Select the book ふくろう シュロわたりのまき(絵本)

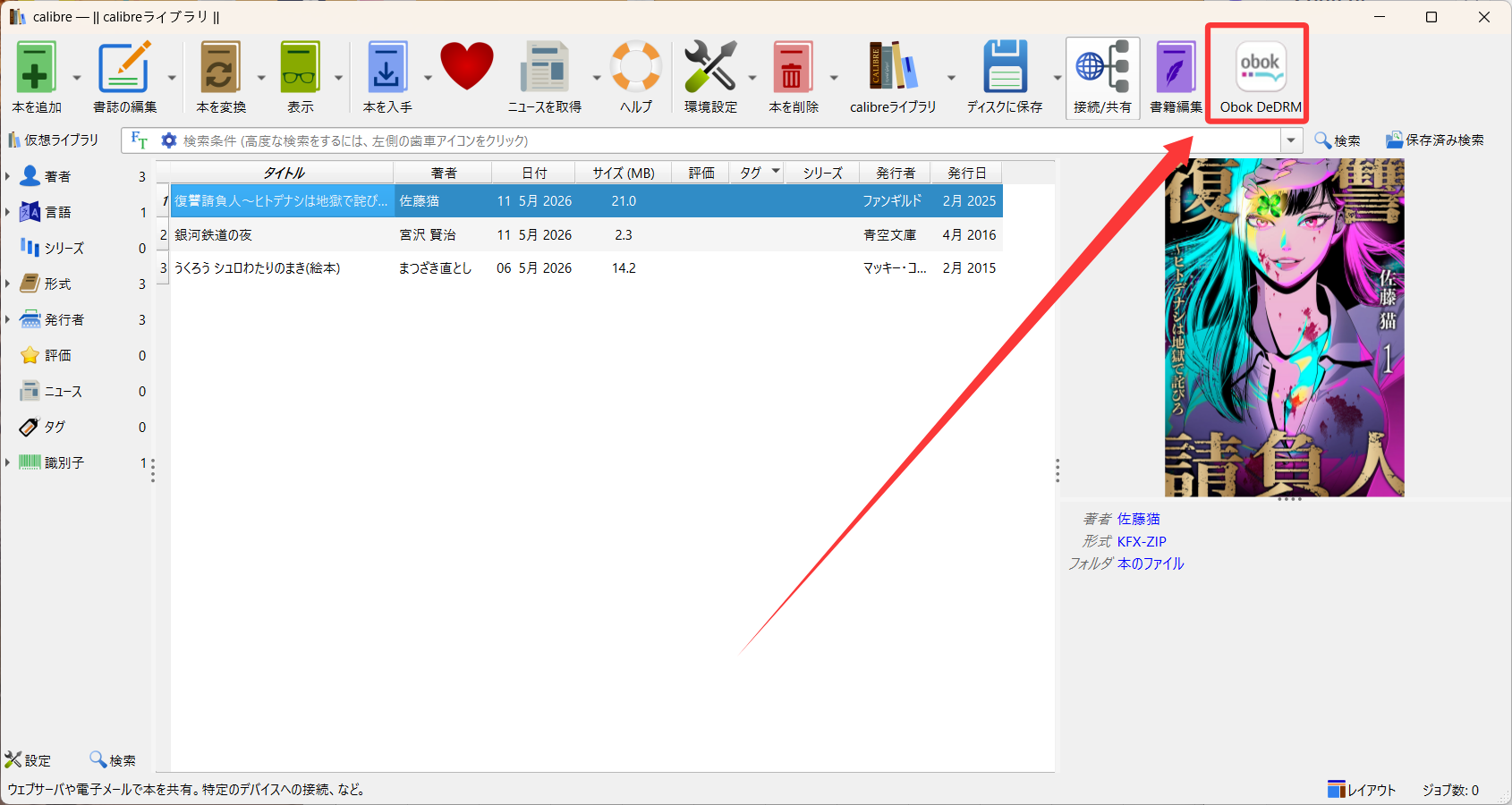[257, 267]
